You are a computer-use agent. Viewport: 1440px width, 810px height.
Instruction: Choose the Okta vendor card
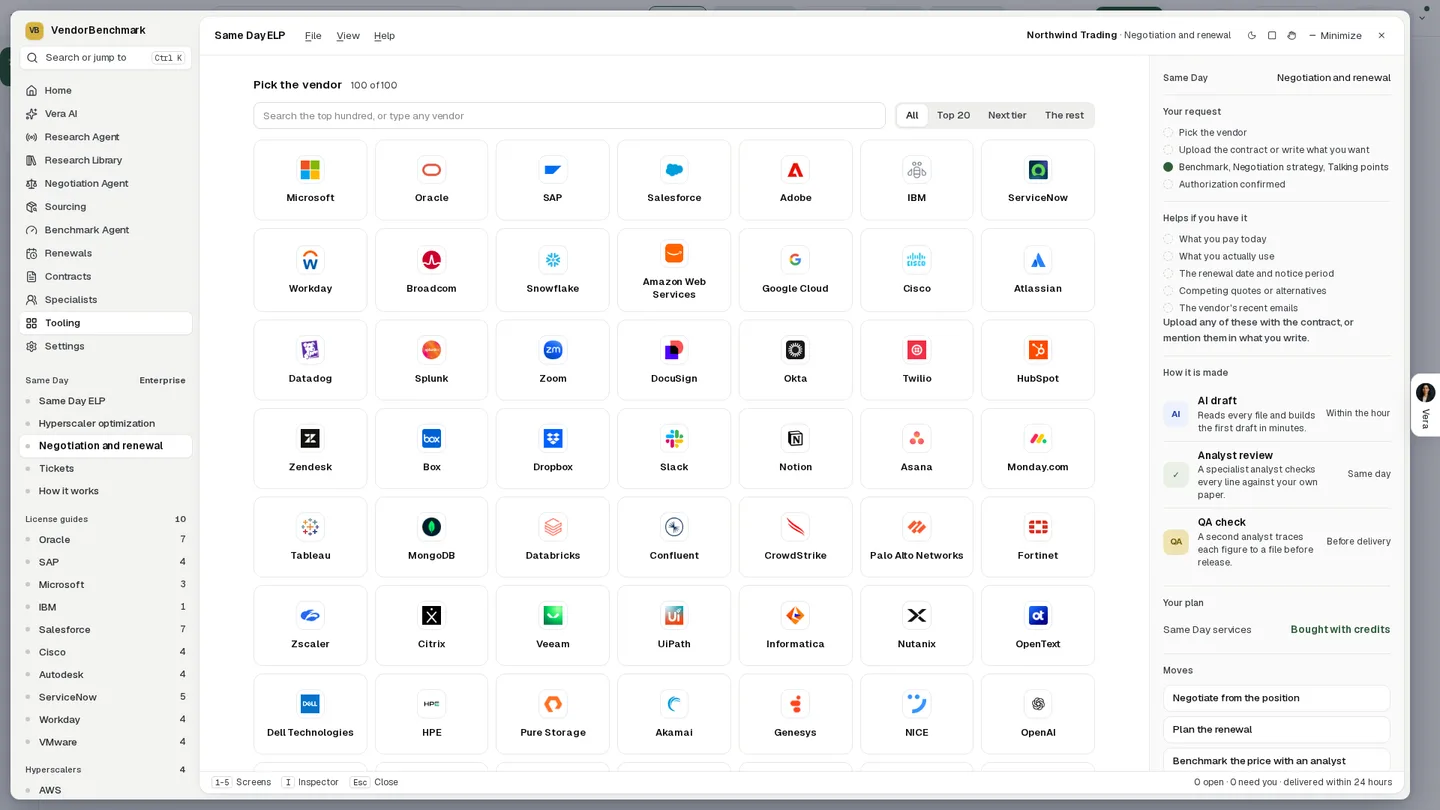click(795, 360)
